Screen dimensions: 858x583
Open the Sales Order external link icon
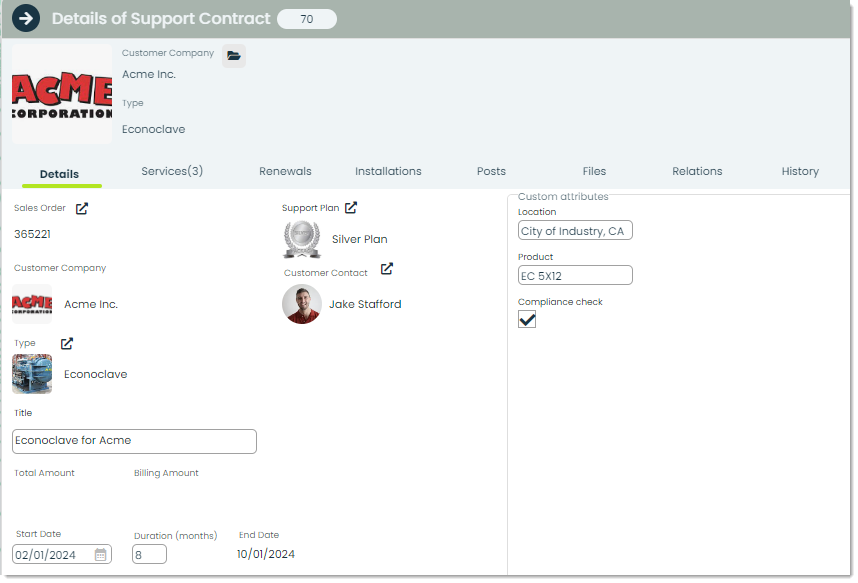(82, 209)
